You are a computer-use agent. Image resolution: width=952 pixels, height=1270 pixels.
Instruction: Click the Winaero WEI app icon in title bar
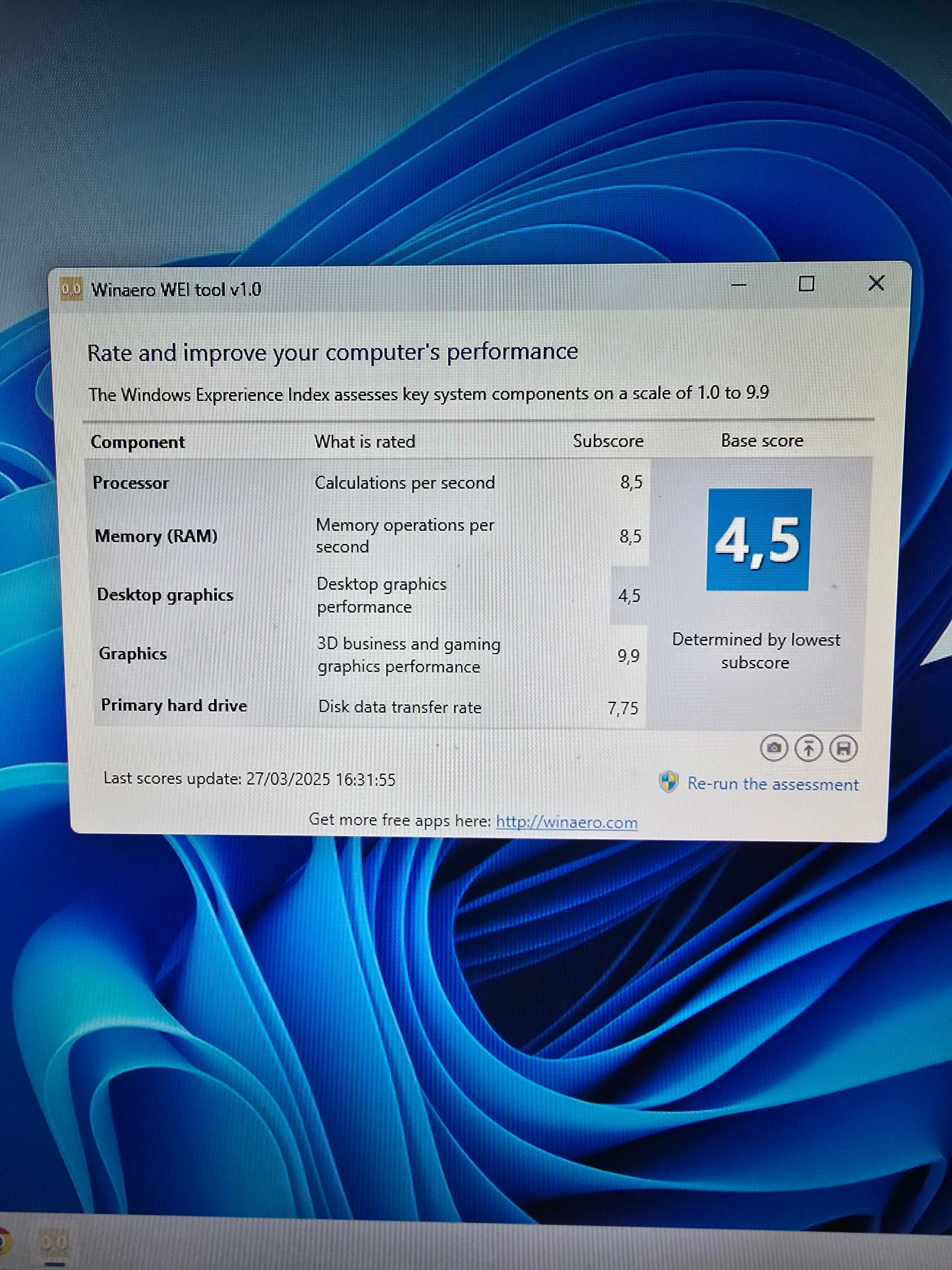click(72, 289)
